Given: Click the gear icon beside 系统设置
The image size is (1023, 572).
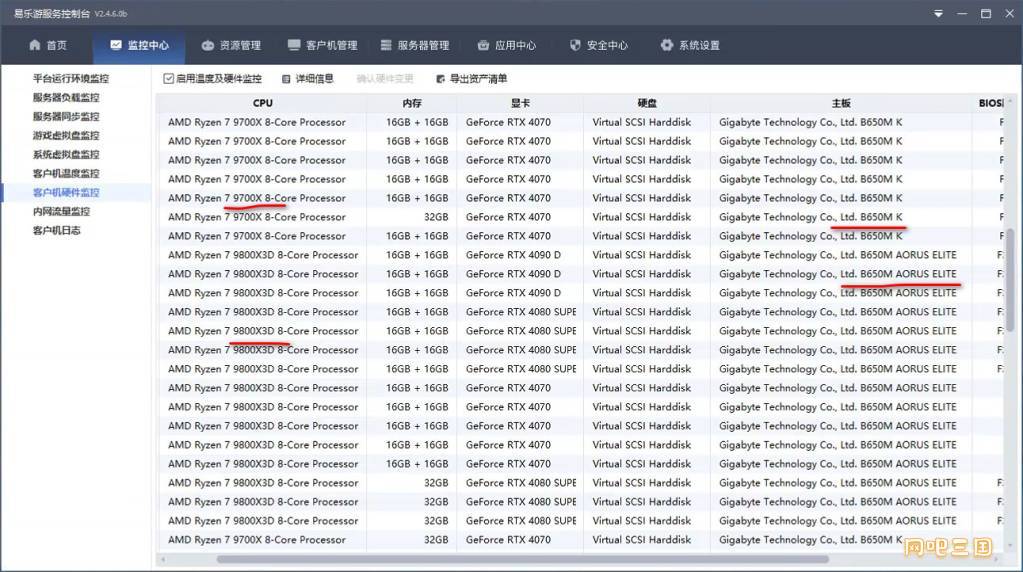Looking at the screenshot, I should (x=666, y=45).
